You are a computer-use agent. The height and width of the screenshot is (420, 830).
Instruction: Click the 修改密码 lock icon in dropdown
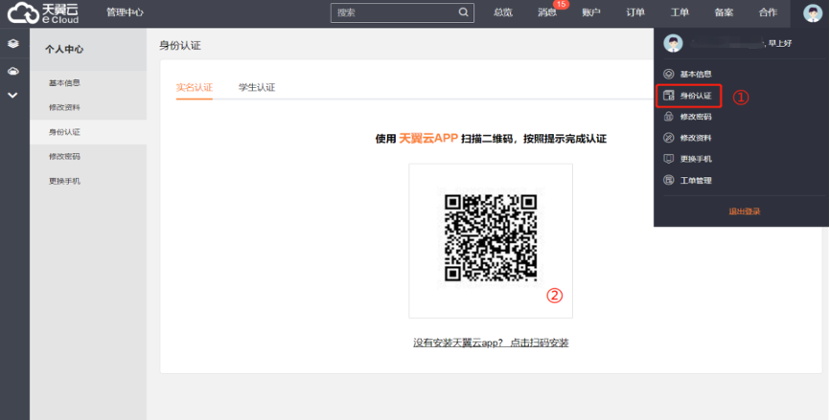tap(668, 117)
